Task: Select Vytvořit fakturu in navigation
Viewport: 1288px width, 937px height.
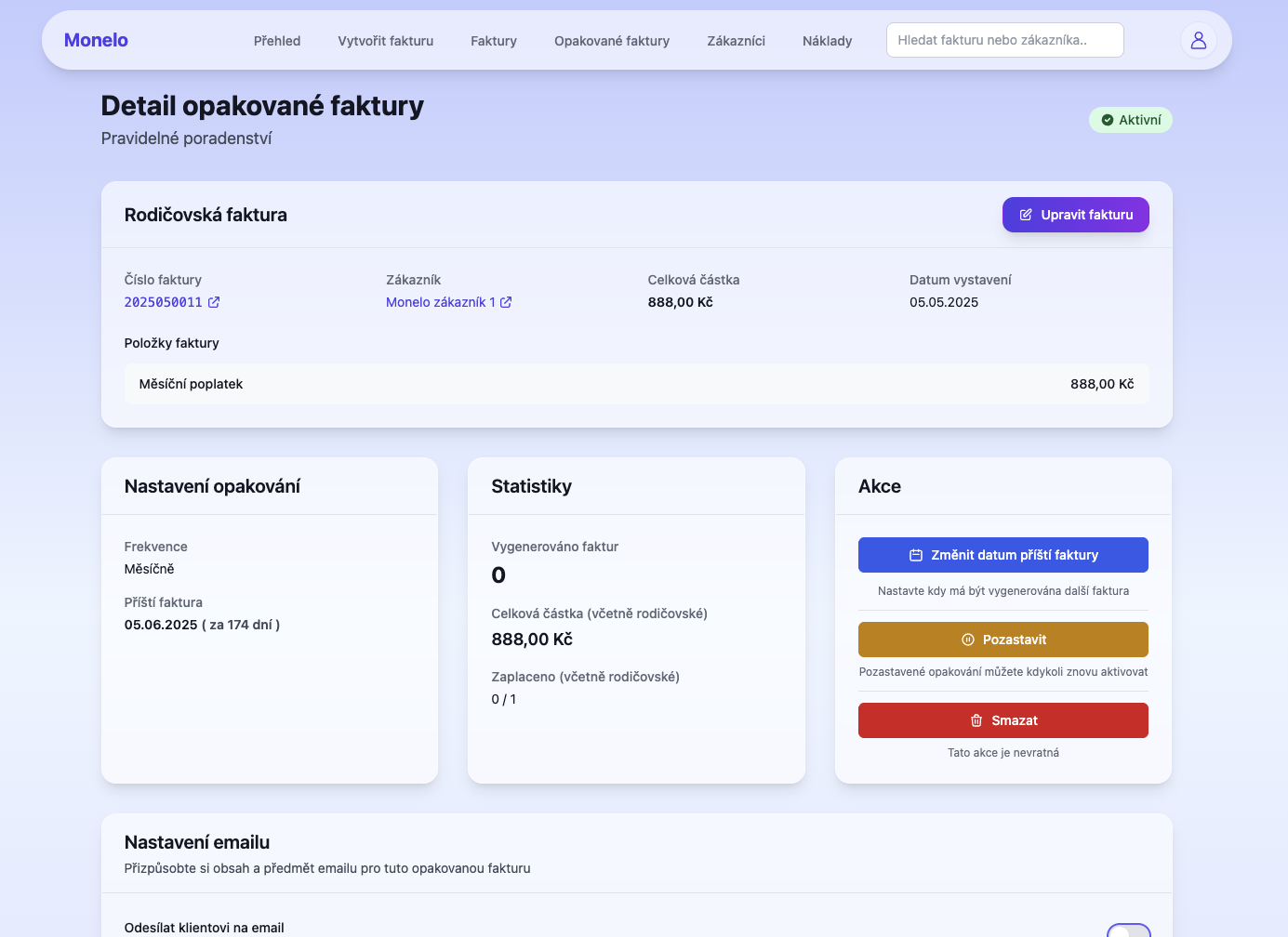Action: point(385,40)
